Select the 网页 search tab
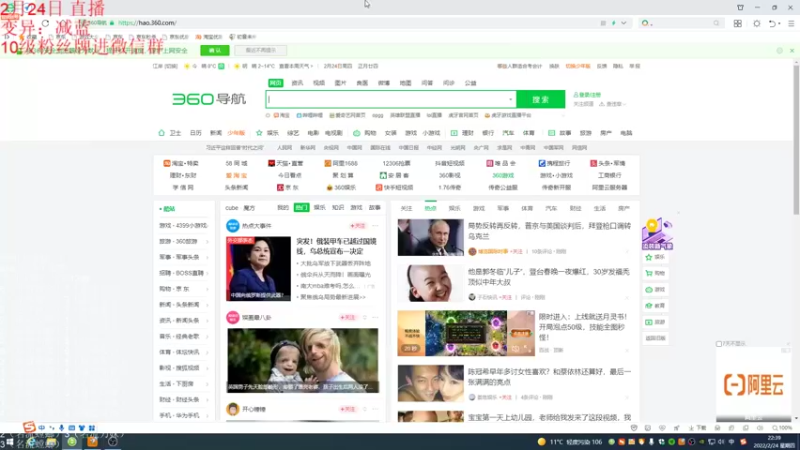The width and height of the screenshot is (800, 450). tap(276, 83)
